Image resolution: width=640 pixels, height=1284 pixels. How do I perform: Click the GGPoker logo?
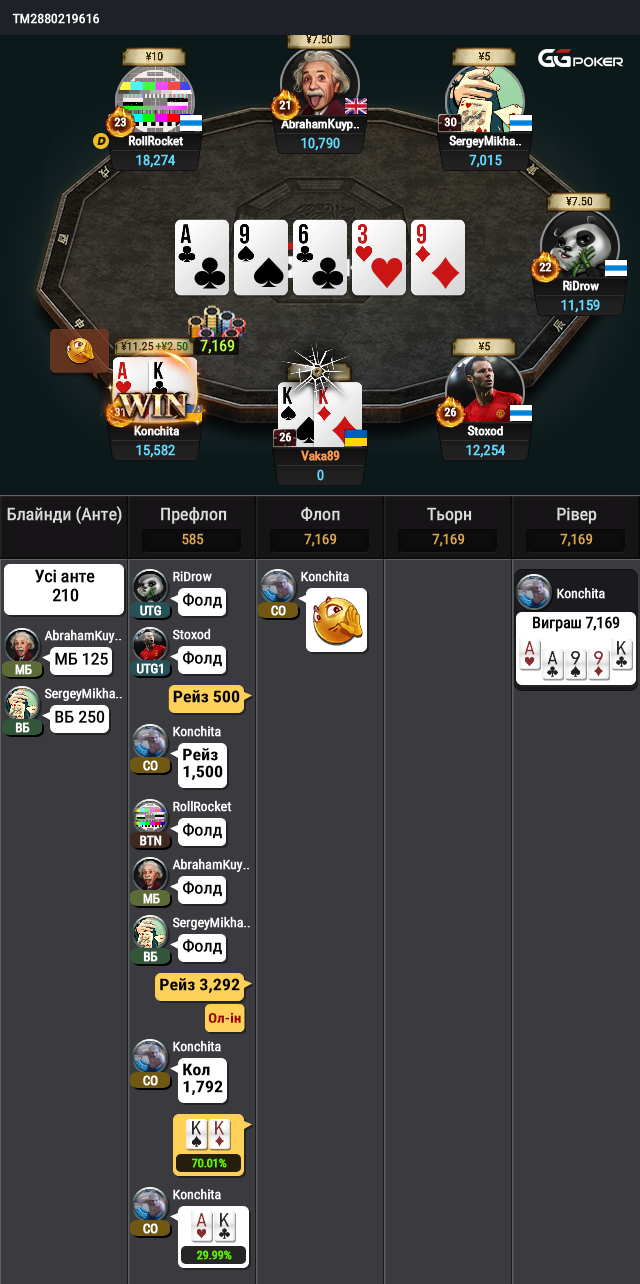click(x=580, y=59)
